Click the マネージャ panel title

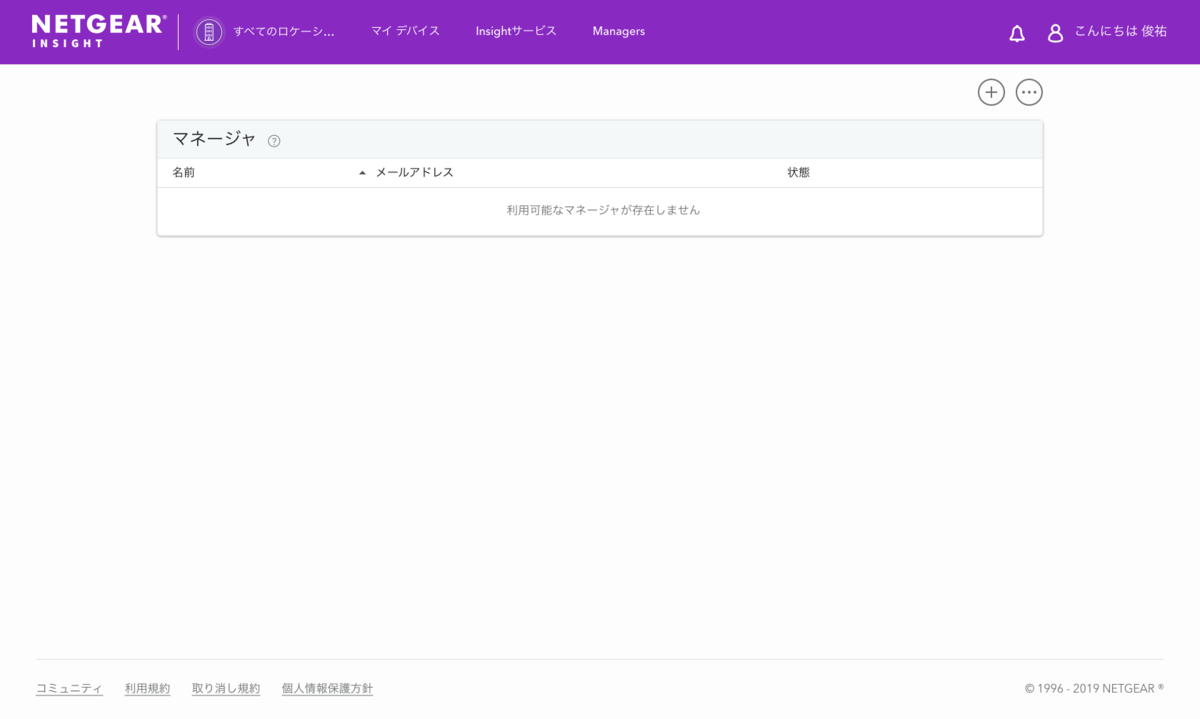[x=215, y=139]
